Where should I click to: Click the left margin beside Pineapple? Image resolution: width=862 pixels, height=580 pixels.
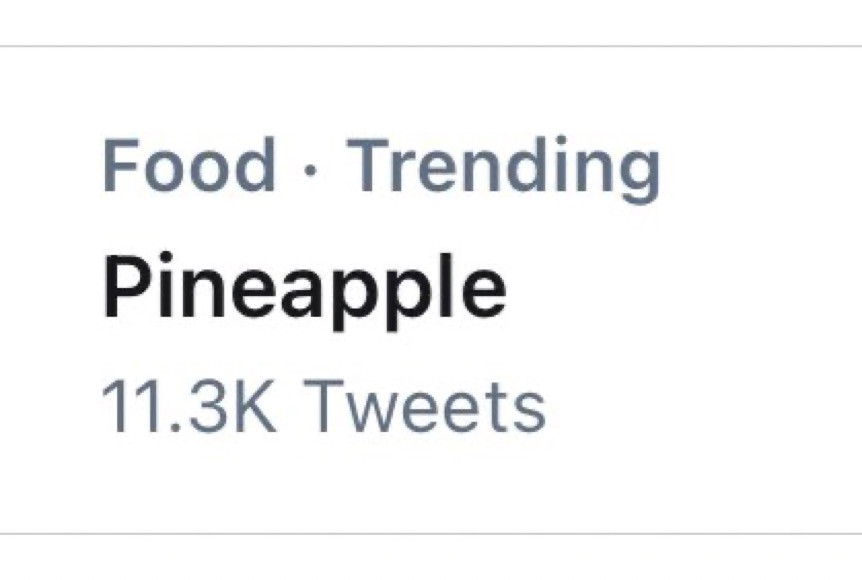(x=50, y=290)
